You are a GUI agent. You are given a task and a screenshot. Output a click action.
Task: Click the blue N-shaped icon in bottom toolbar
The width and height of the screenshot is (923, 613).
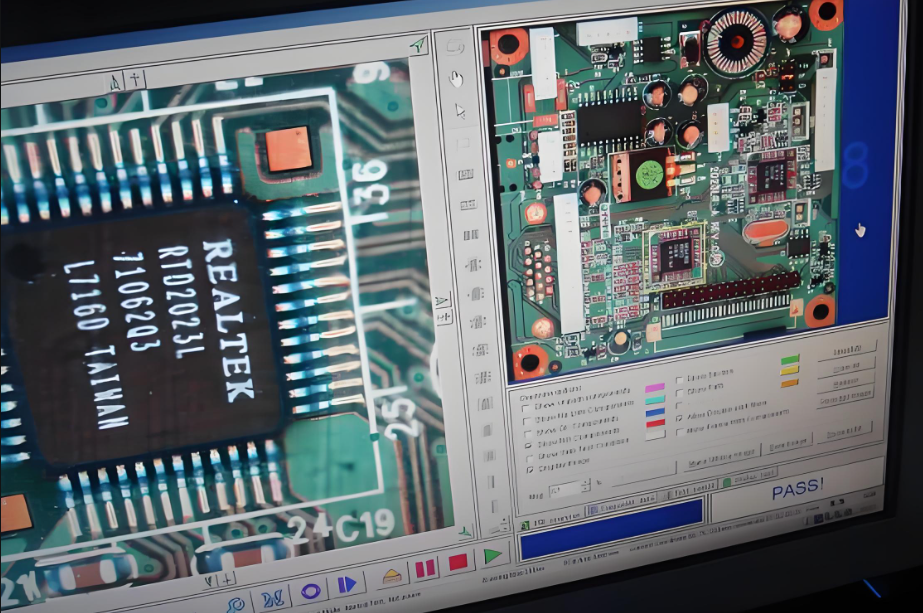[x=272, y=598]
